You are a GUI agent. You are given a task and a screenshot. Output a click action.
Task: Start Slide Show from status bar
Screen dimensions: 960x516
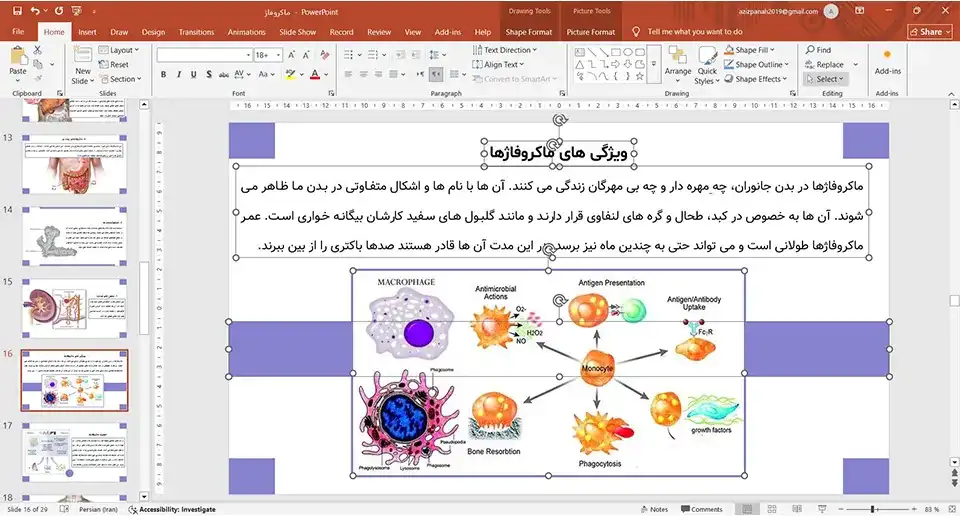822,509
